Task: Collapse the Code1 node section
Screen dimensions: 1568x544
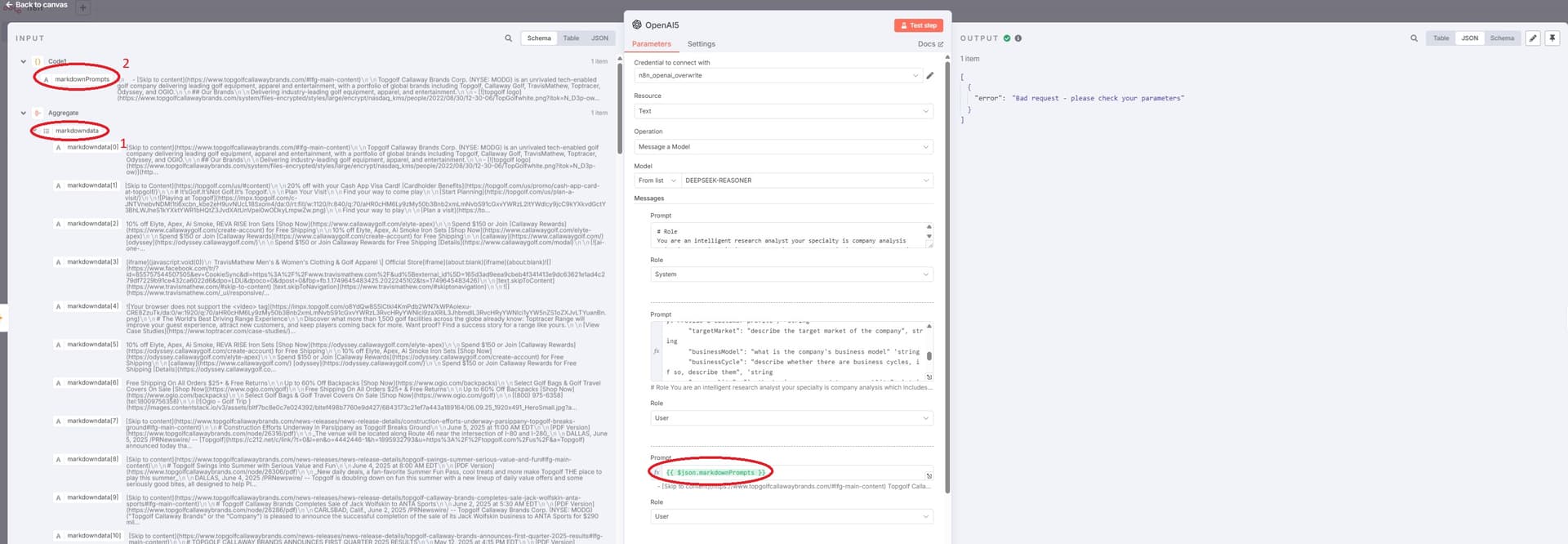Action: tap(23, 61)
